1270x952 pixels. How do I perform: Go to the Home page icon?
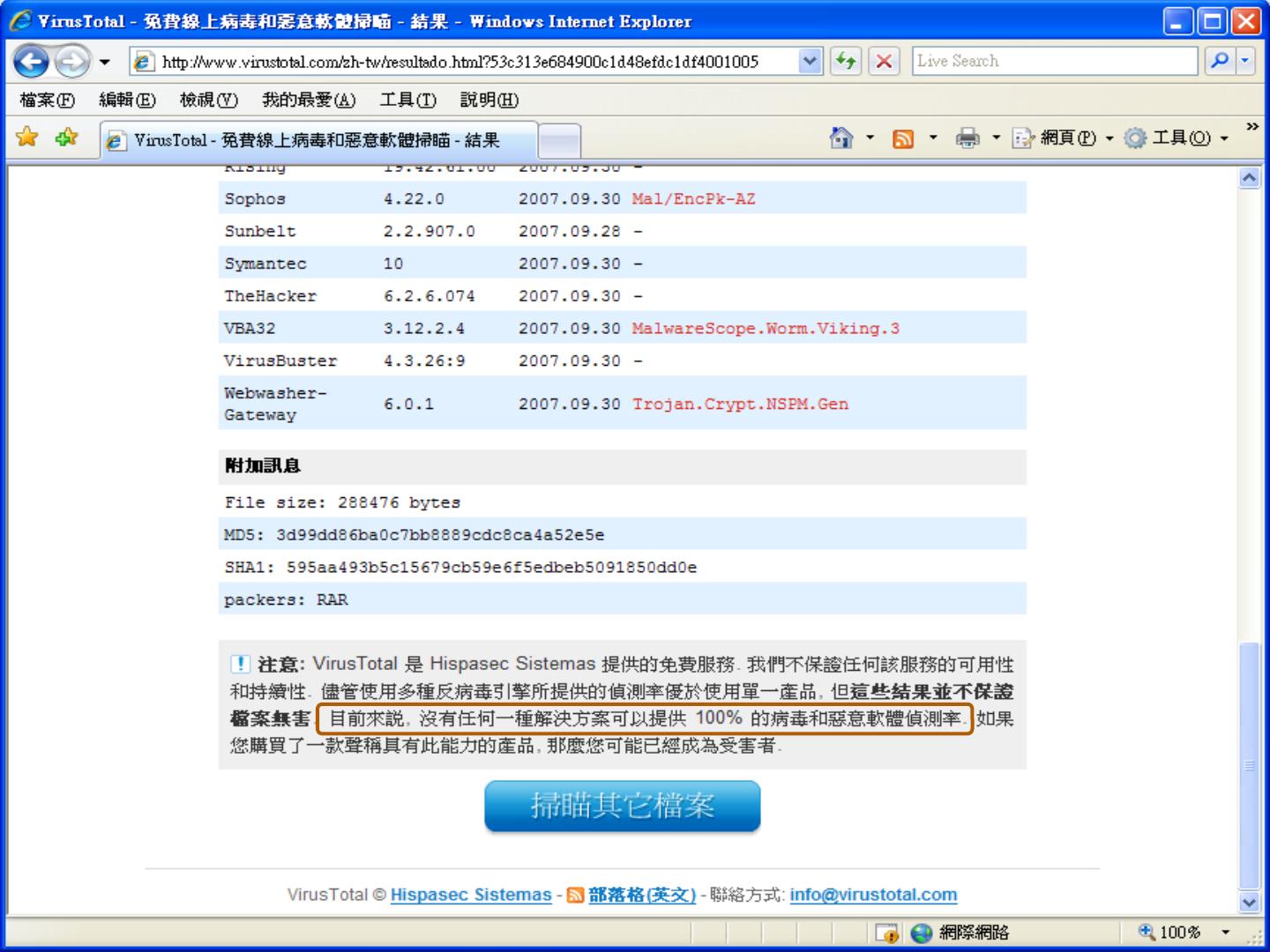tap(841, 138)
